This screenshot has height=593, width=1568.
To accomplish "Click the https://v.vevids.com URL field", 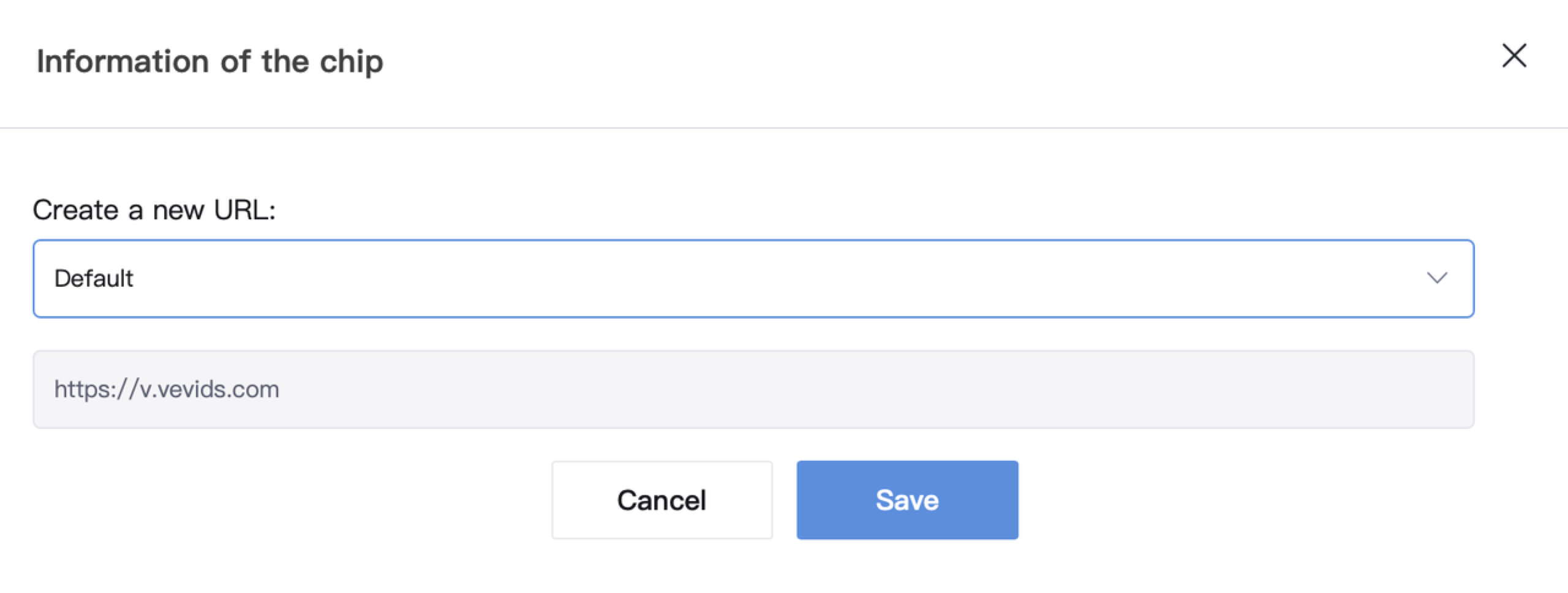I will (753, 390).
